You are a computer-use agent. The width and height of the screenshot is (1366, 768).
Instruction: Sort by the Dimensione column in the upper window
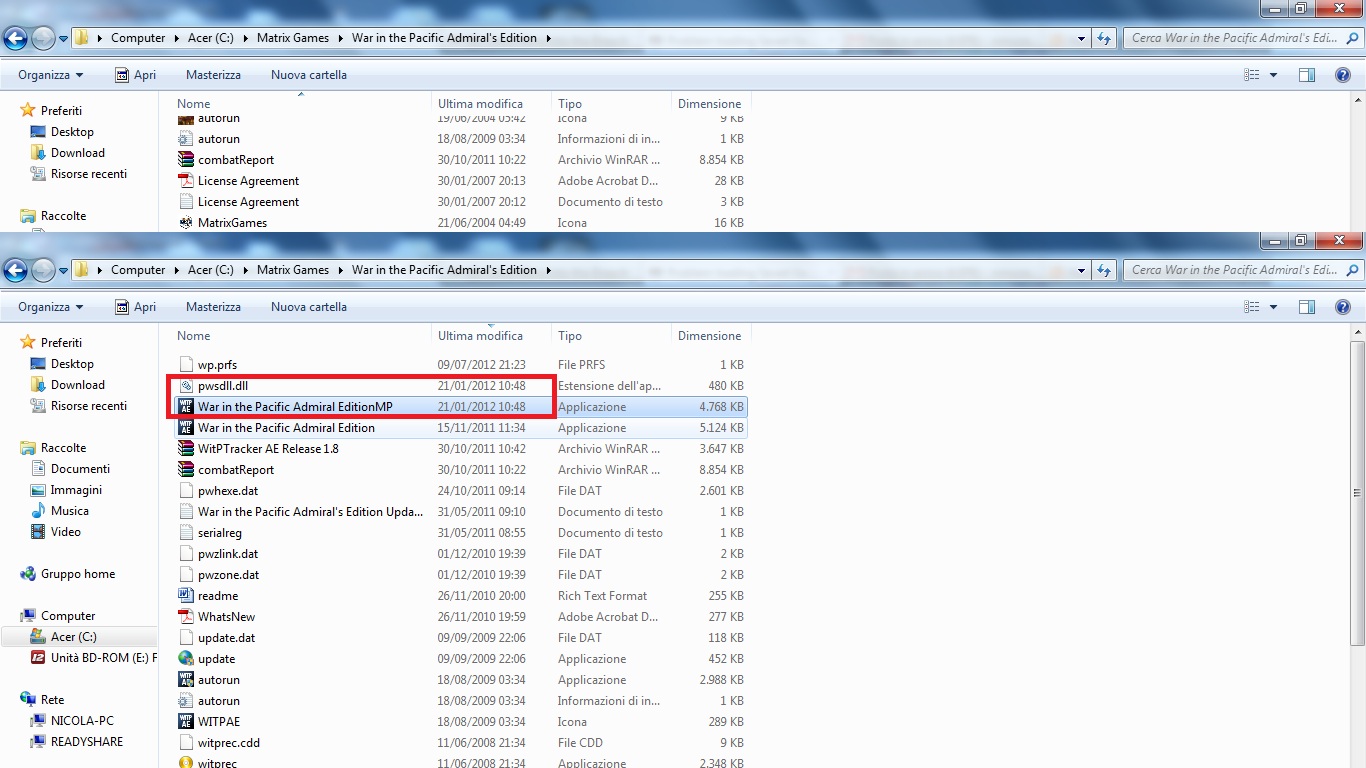711,104
